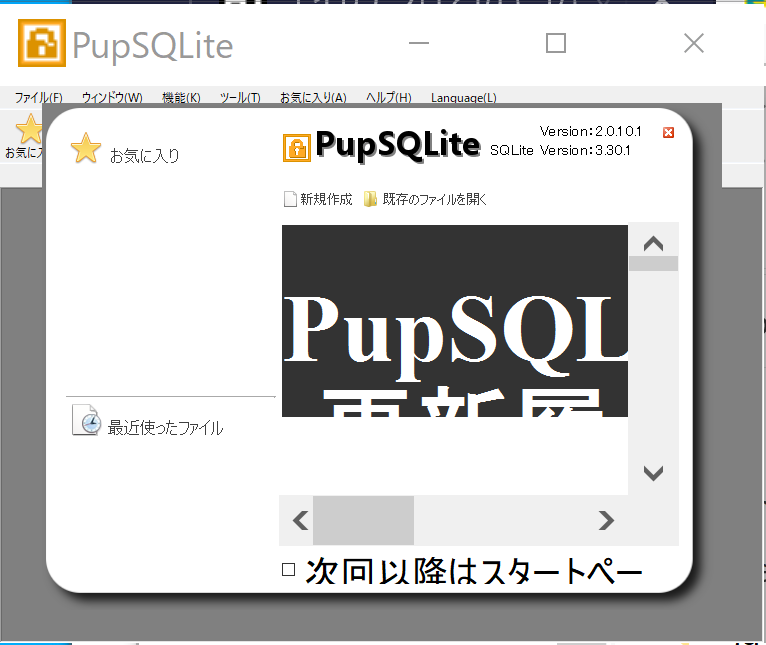Click the PupSQL banner image
766x645 pixels.
455,321
